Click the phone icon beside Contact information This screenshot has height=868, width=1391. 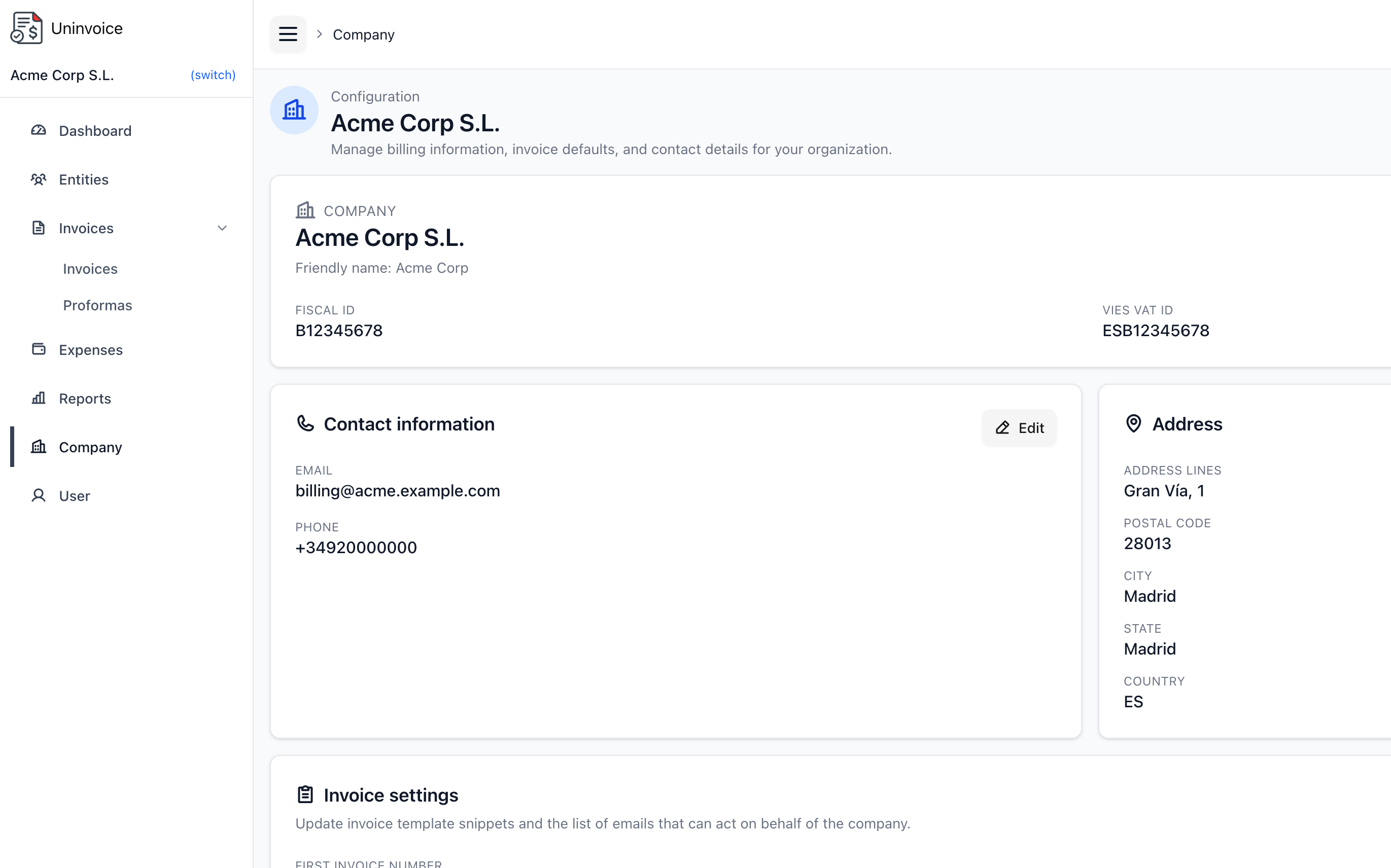point(304,424)
